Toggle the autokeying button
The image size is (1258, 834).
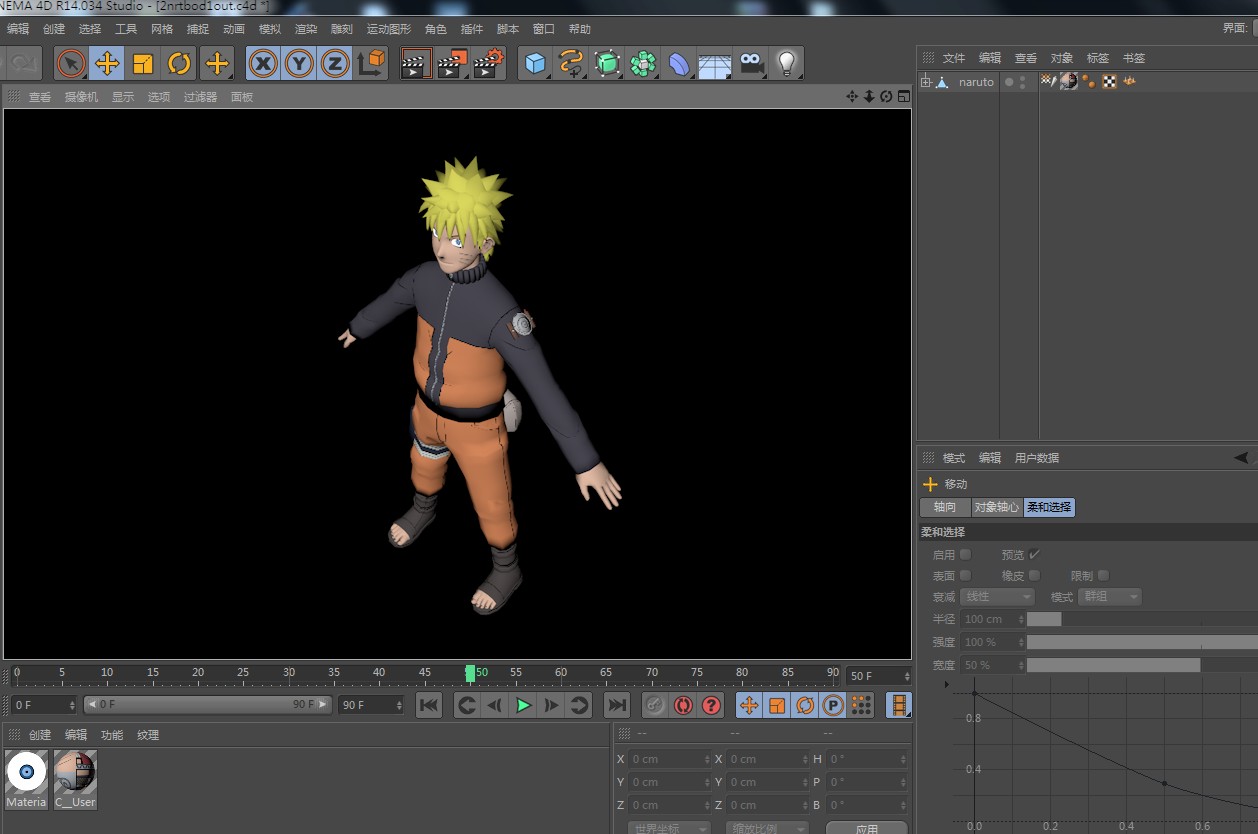(683, 705)
